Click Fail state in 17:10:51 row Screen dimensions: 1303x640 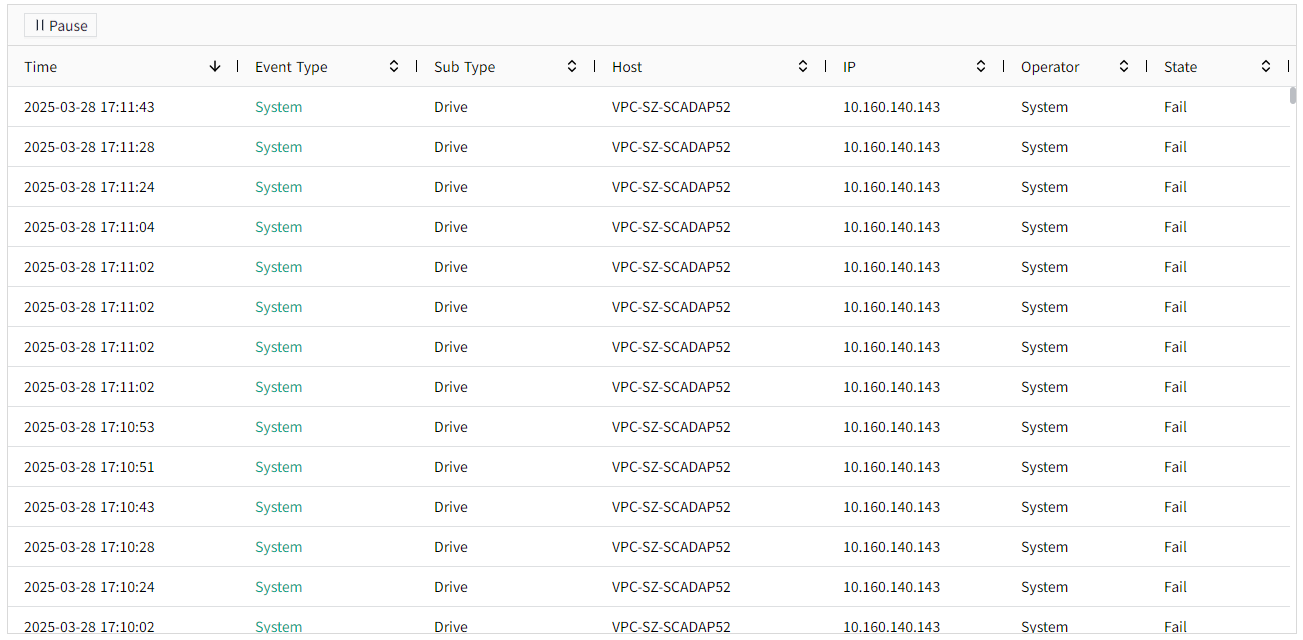click(1175, 467)
